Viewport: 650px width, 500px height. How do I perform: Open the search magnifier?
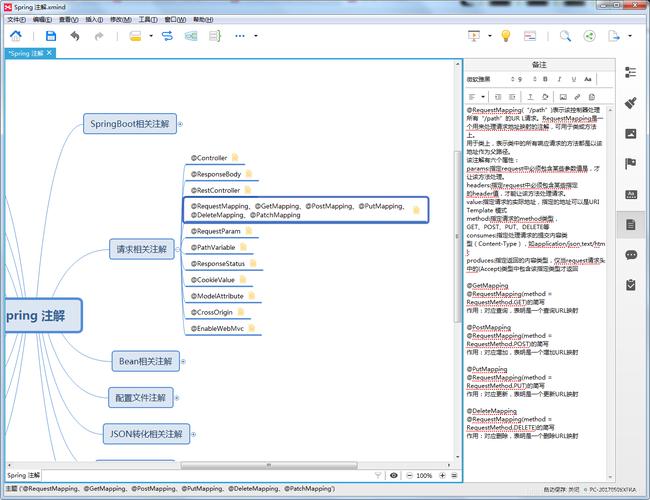pyautogui.click(x=565, y=36)
